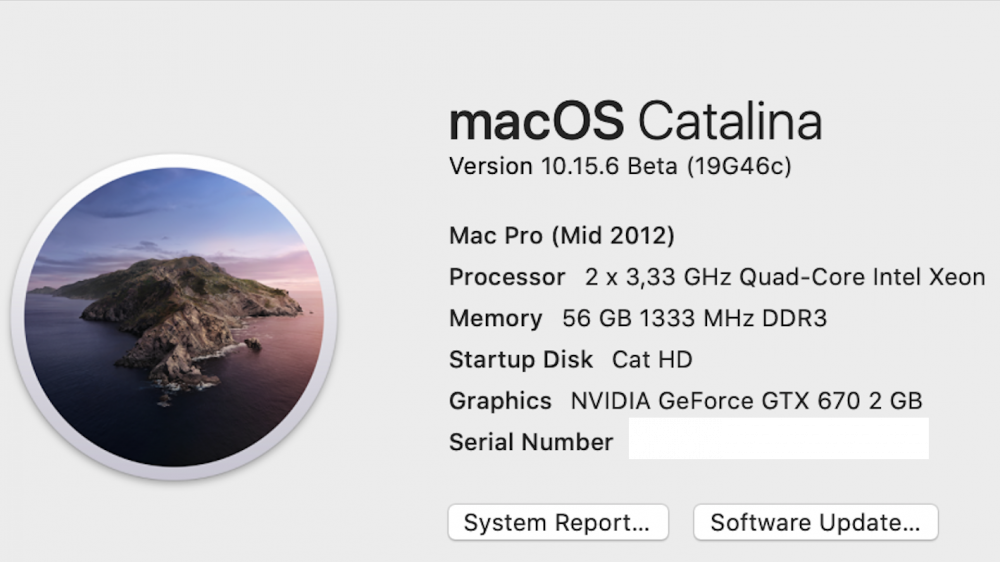
Task: Click the Graphics label
Action: (500, 401)
